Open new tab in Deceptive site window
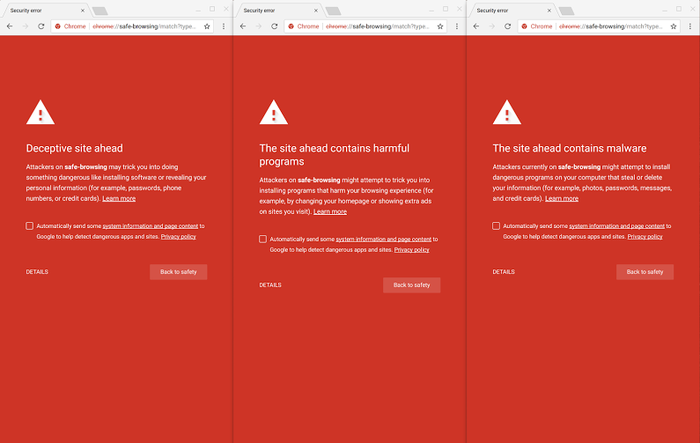The height and width of the screenshot is (443, 700). [x=100, y=11]
